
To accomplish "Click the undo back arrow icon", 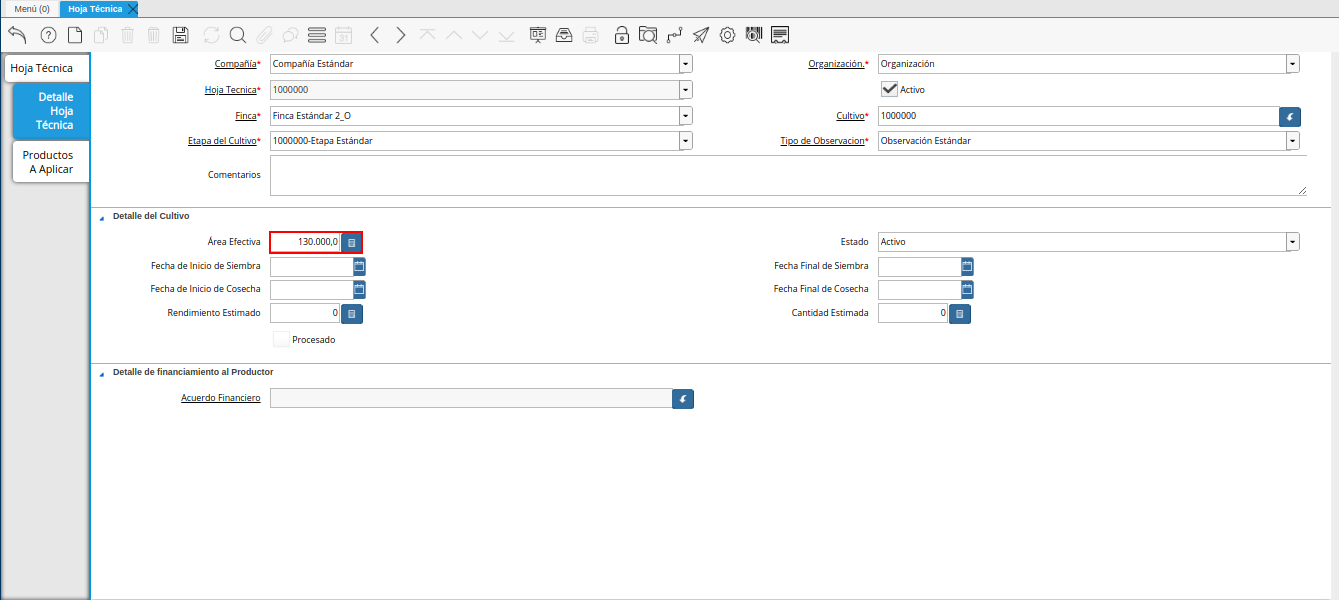I will coord(17,35).
